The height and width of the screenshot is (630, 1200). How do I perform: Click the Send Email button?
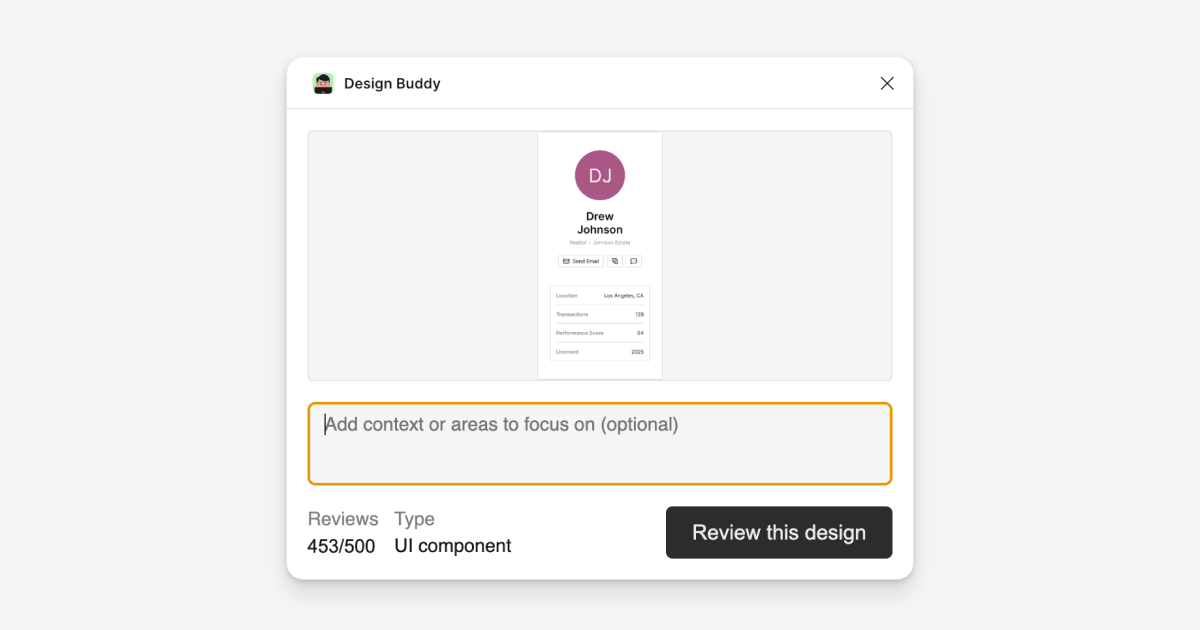[x=580, y=261]
